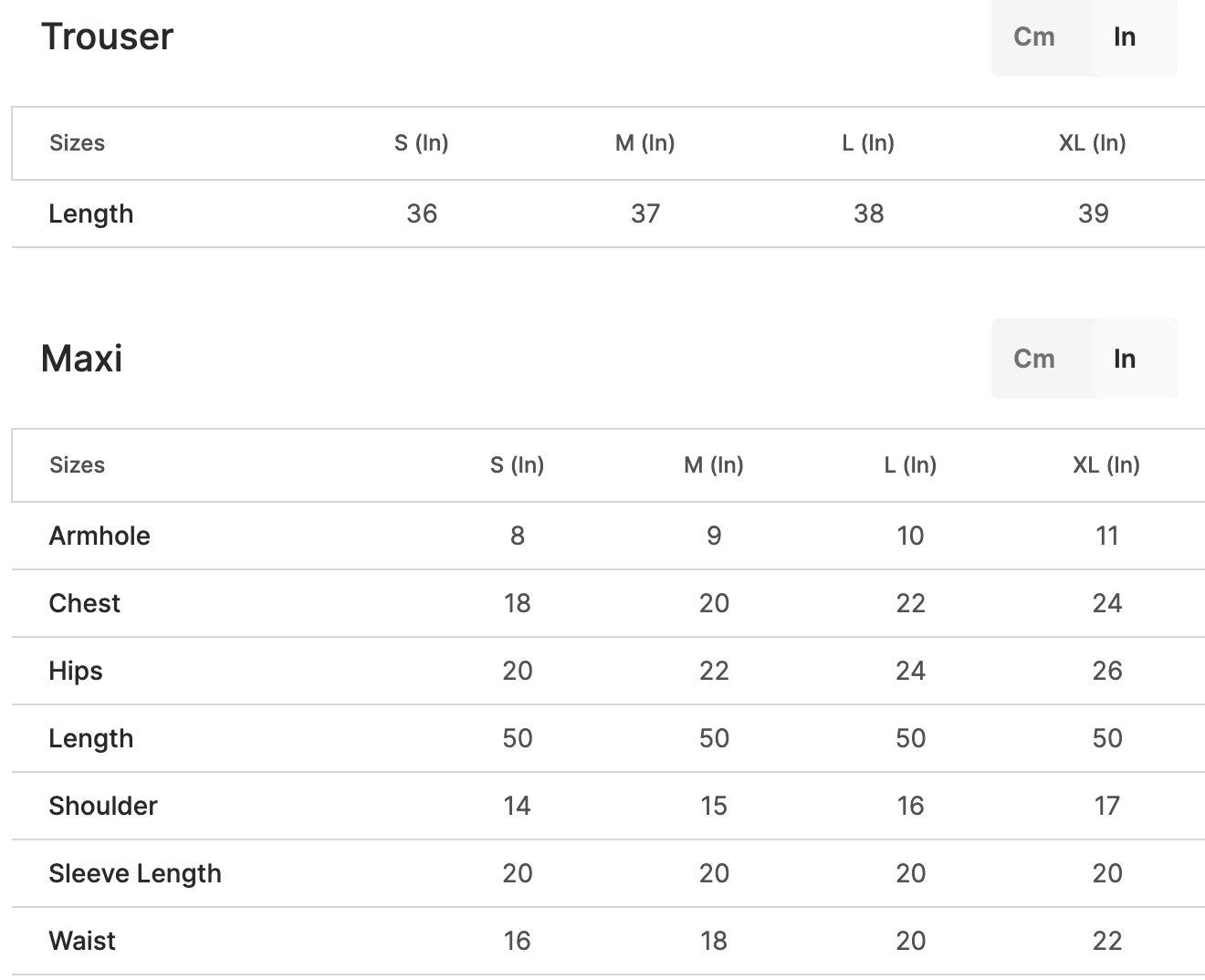Click the S (In) header in Trouser table

coord(421,142)
